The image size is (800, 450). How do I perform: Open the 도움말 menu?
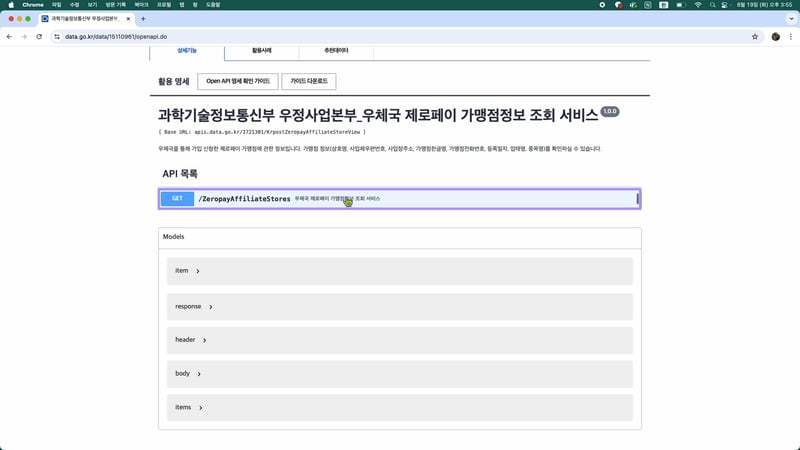(x=213, y=5)
